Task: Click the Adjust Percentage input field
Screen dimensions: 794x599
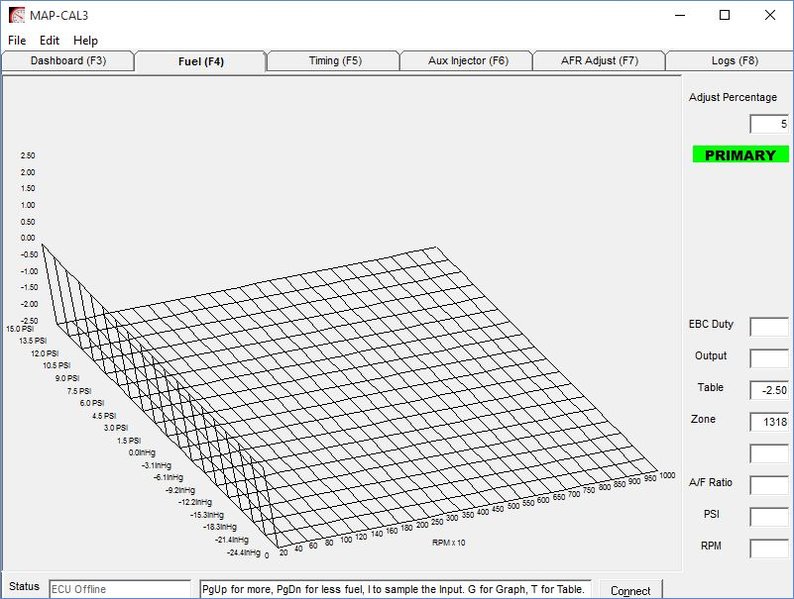Action: (x=769, y=124)
